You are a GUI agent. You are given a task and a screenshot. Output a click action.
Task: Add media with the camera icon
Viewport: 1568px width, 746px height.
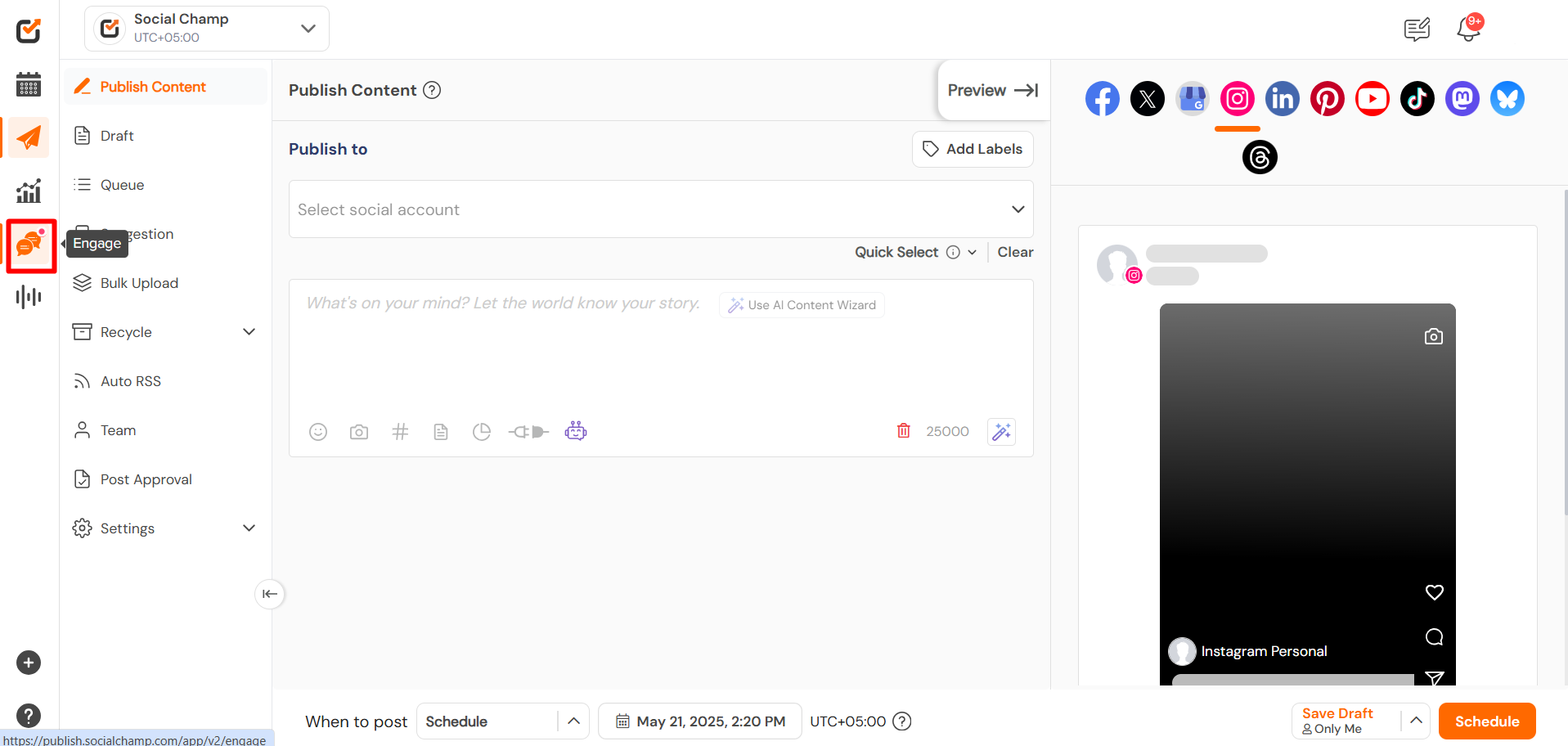[359, 432]
